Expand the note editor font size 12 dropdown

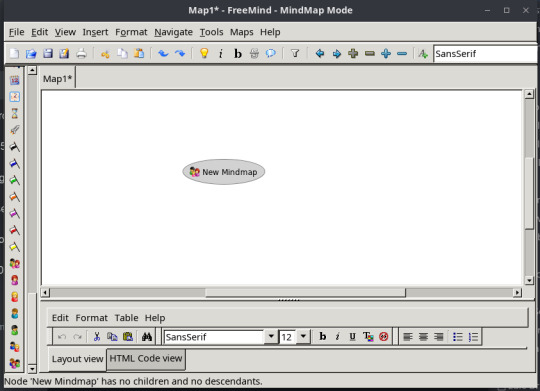[x=303, y=337]
